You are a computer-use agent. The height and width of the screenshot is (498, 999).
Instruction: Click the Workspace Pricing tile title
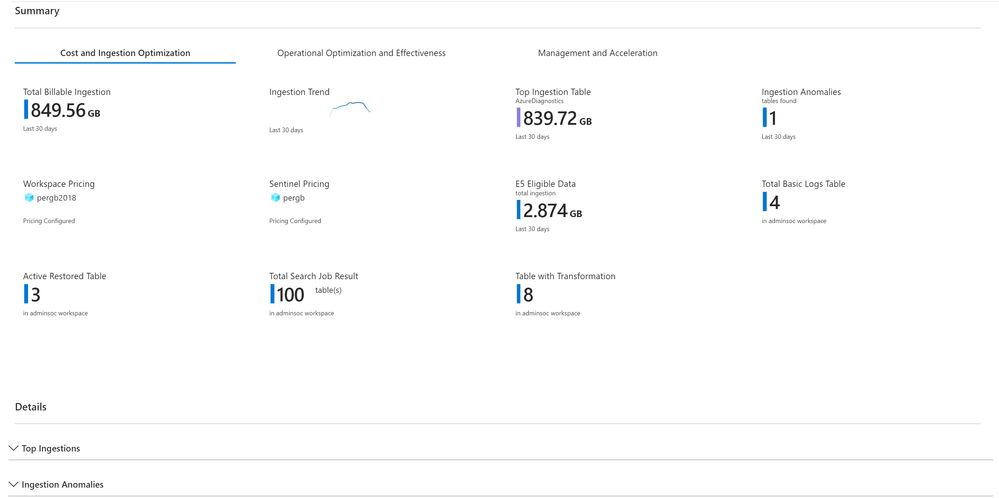59,184
